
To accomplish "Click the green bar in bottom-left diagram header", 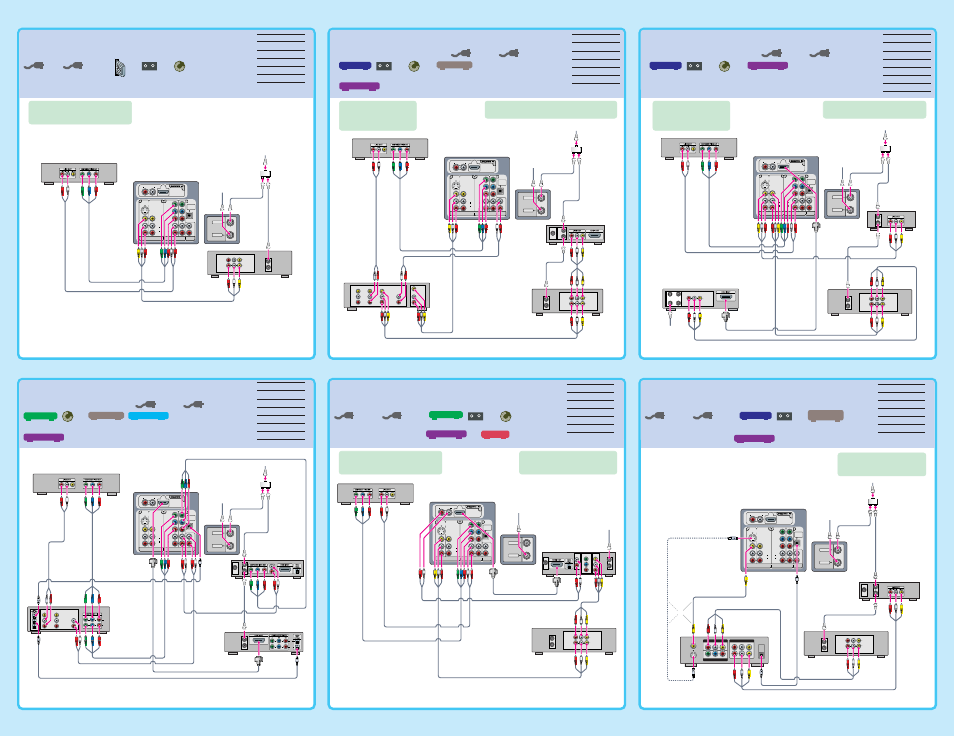I will tap(40, 416).
